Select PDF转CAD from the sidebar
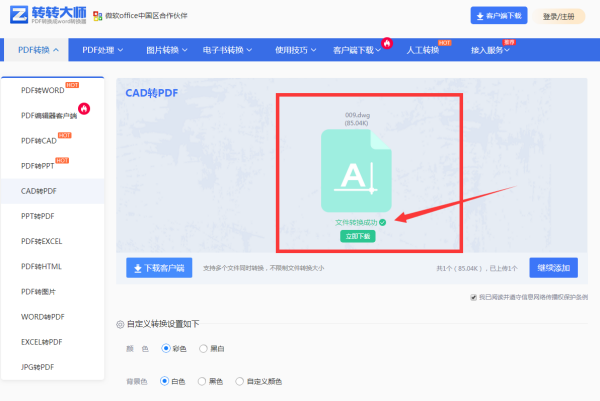 pyautogui.click(x=39, y=141)
